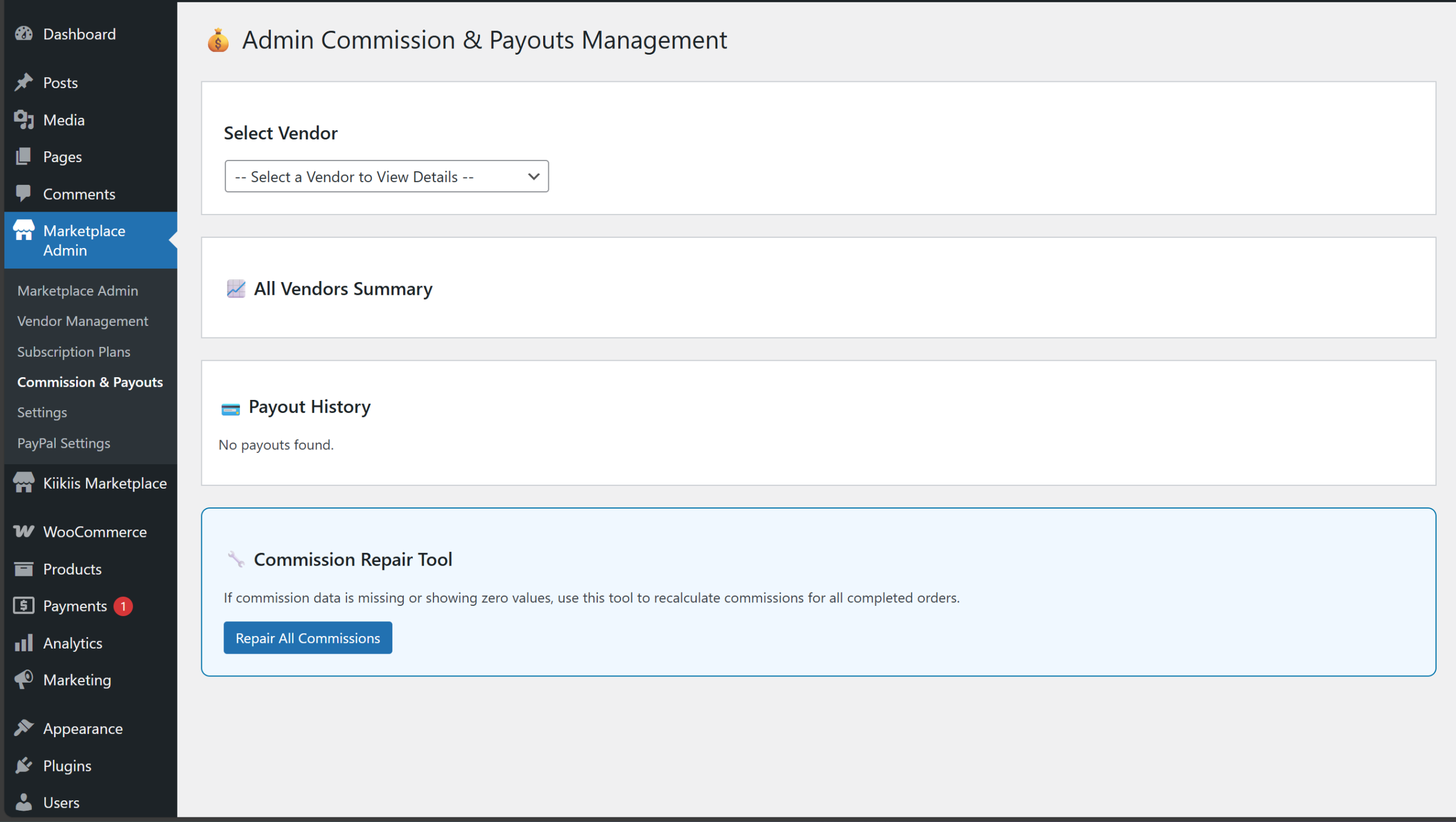Click the Plugins plug icon

(23, 766)
